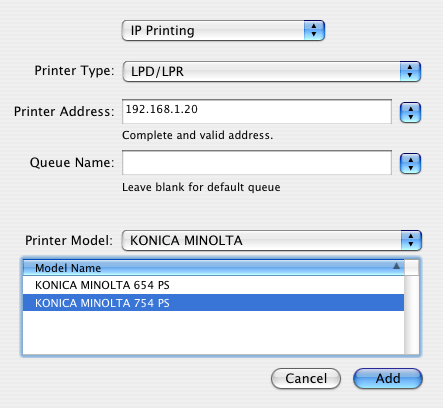The width and height of the screenshot is (443, 408).
Task: Open the Printer Type LPD/LPR dropdown
Action: click(x=272, y=71)
